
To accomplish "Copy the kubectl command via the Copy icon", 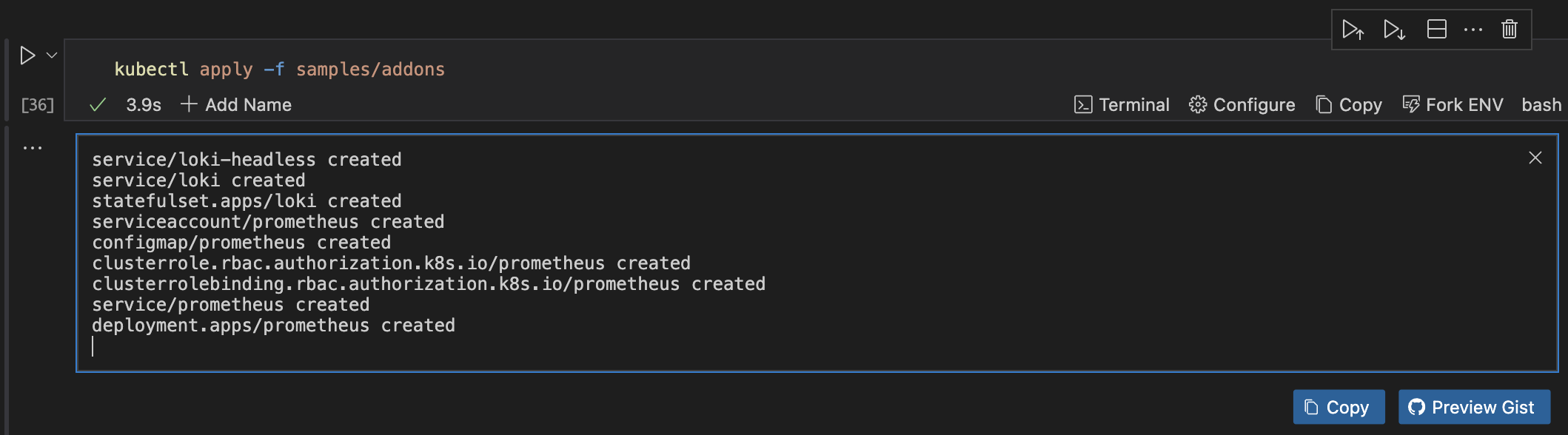I will pos(1347,104).
